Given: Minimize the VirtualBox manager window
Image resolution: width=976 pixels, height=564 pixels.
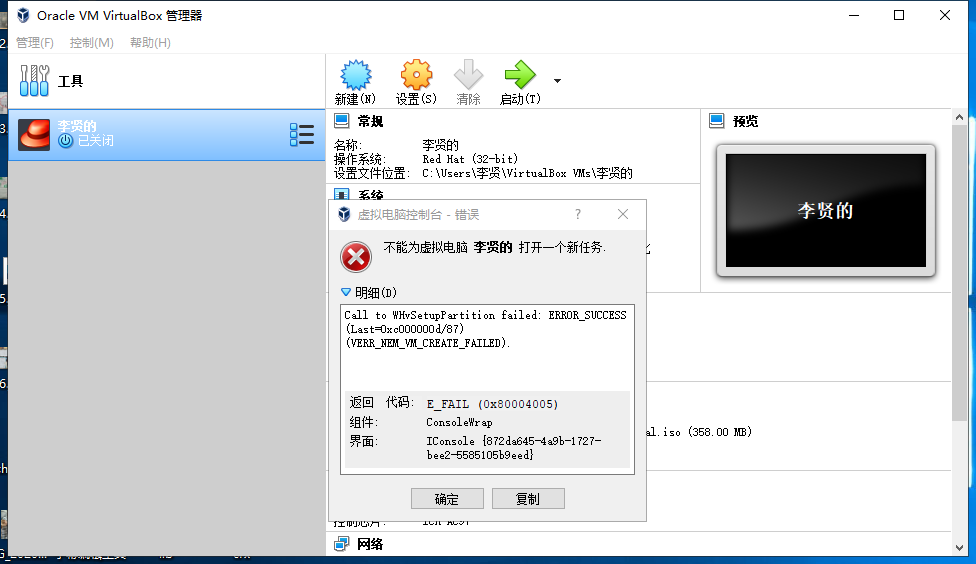Looking at the screenshot, I should click(854, 15).
